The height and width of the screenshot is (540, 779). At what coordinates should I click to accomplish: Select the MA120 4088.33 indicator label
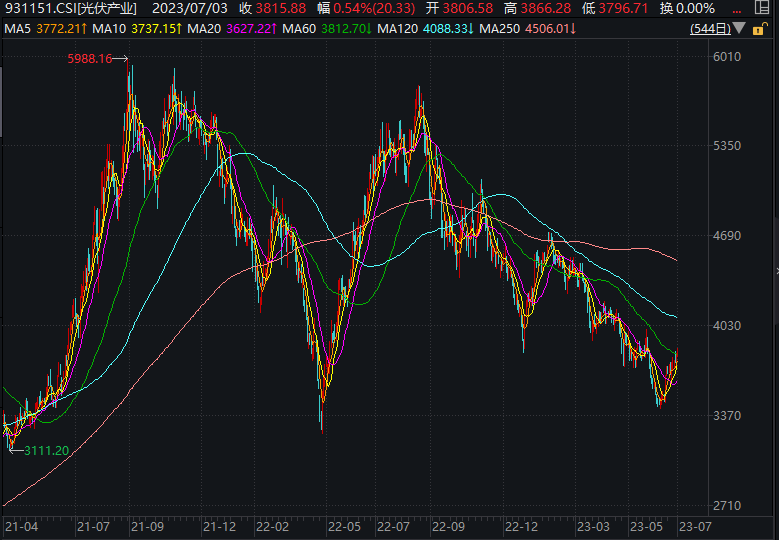[426, 29]
